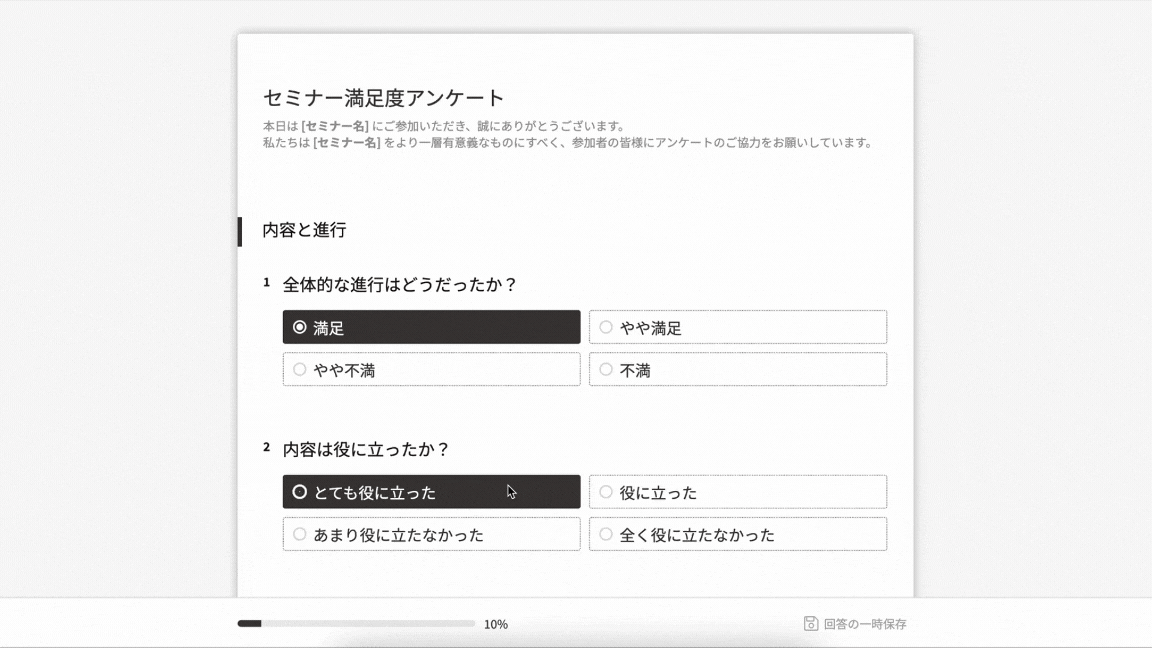Click the save disk icon in footer
The height and width of the screenshot is (648, 1152).
(811, 624)
